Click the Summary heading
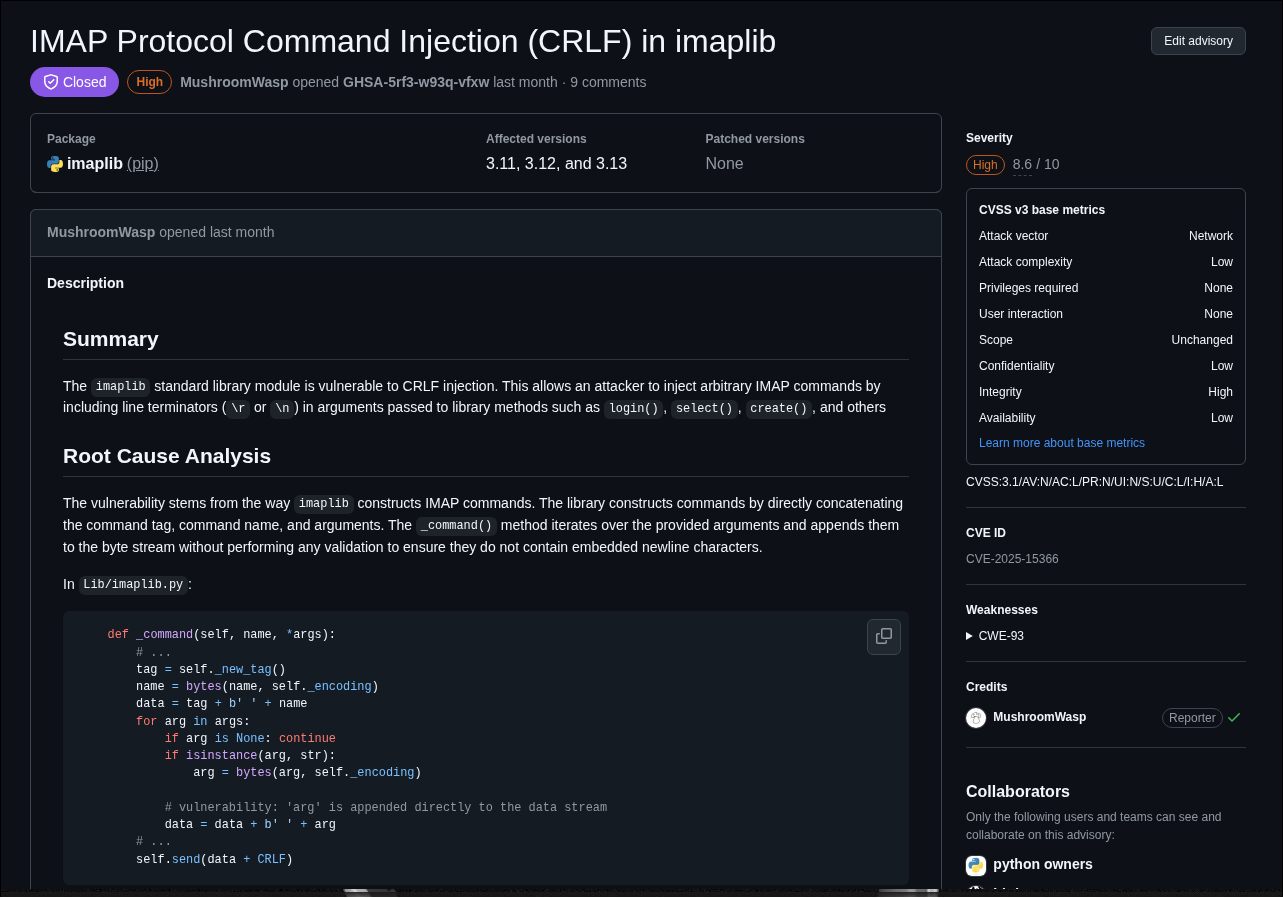 (x=111, y=339)
